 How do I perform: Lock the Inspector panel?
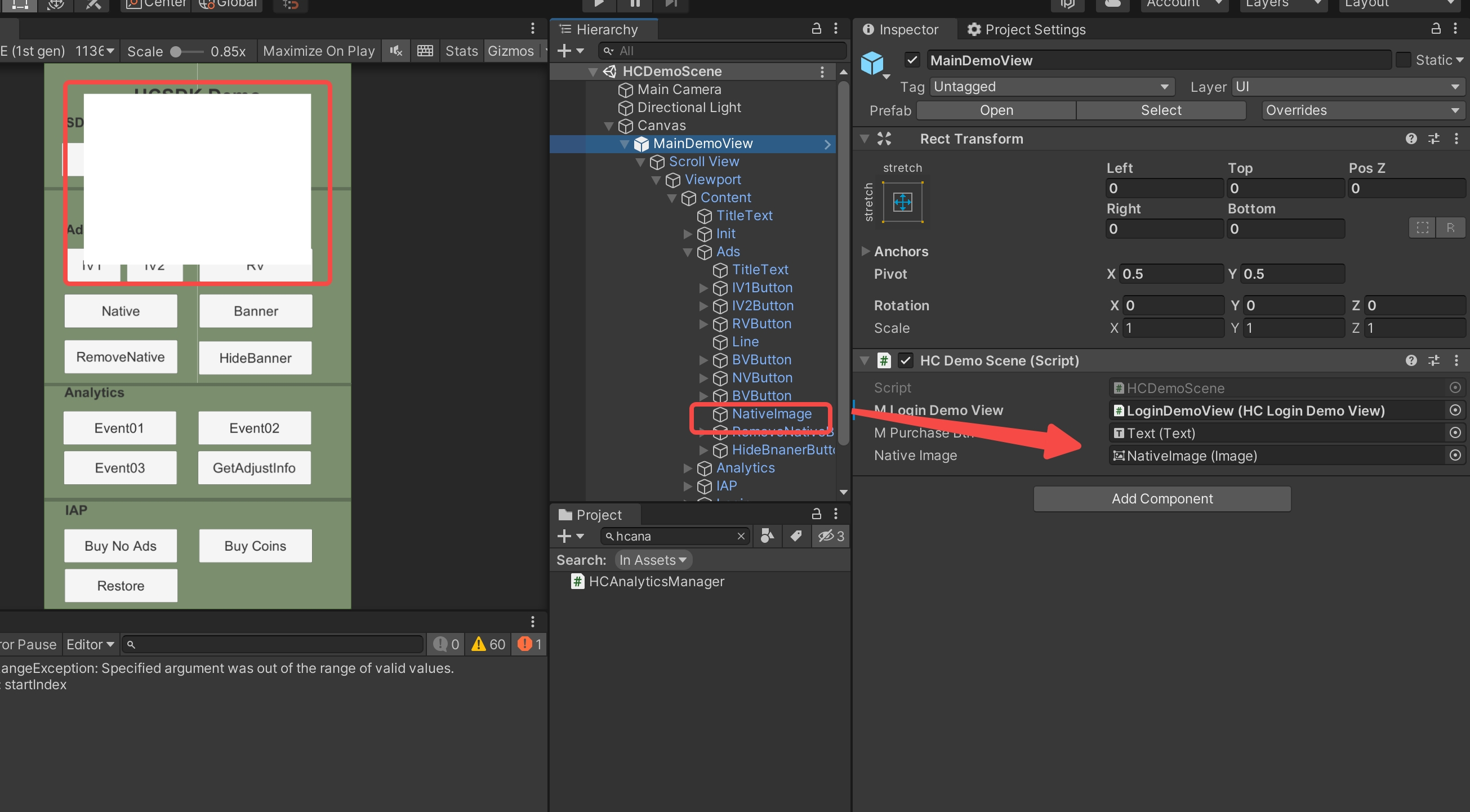(x=1436, y=29)
